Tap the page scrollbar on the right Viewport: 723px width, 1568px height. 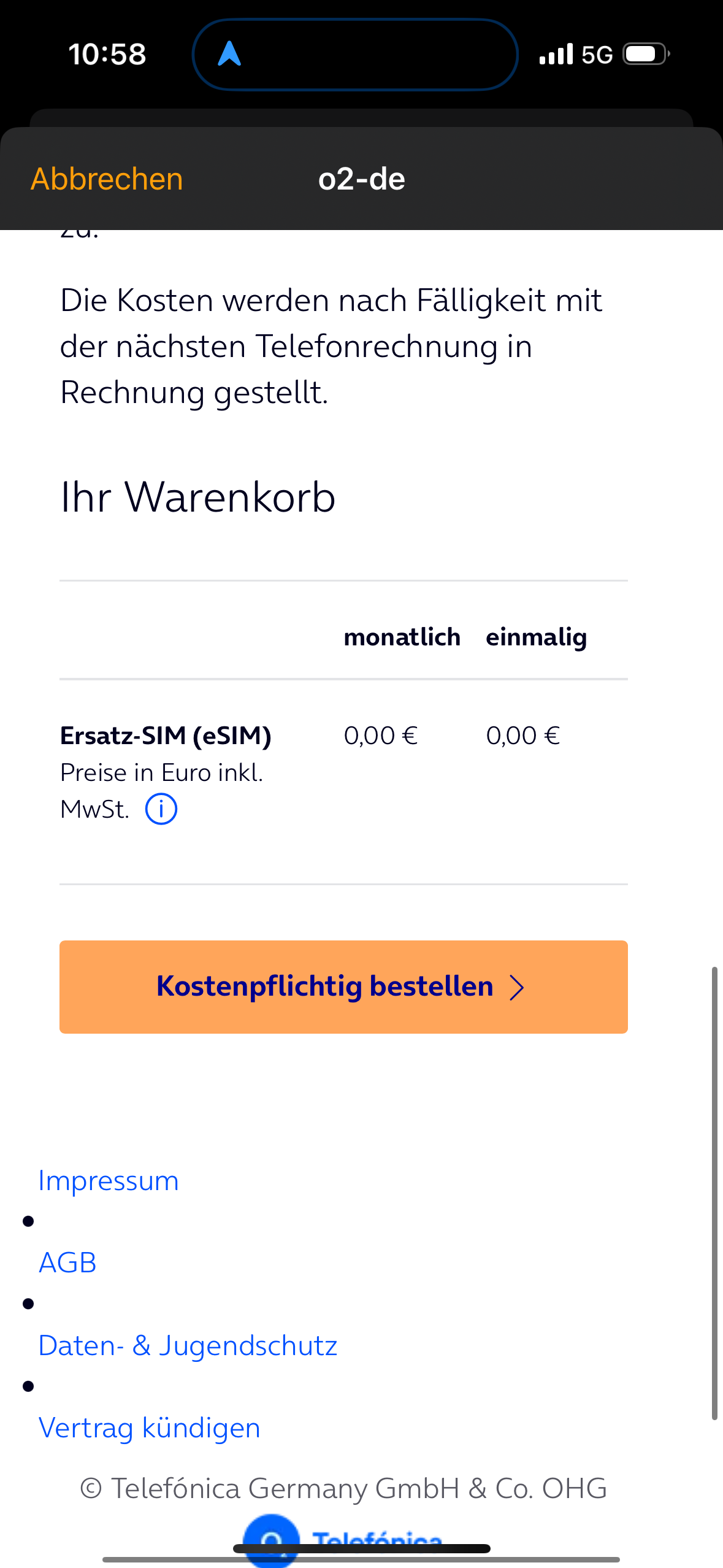pos(714,1193)
